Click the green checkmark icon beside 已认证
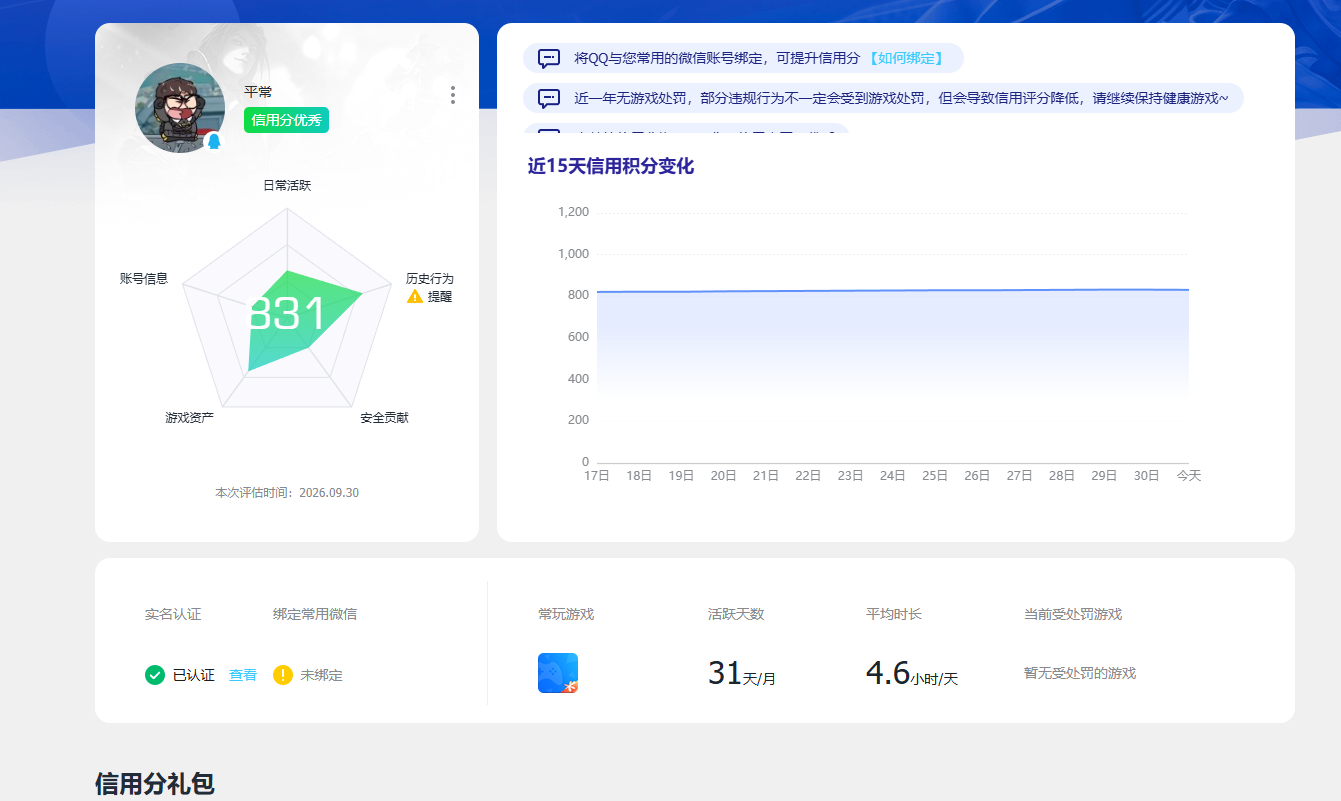 (x=155, y=675)
